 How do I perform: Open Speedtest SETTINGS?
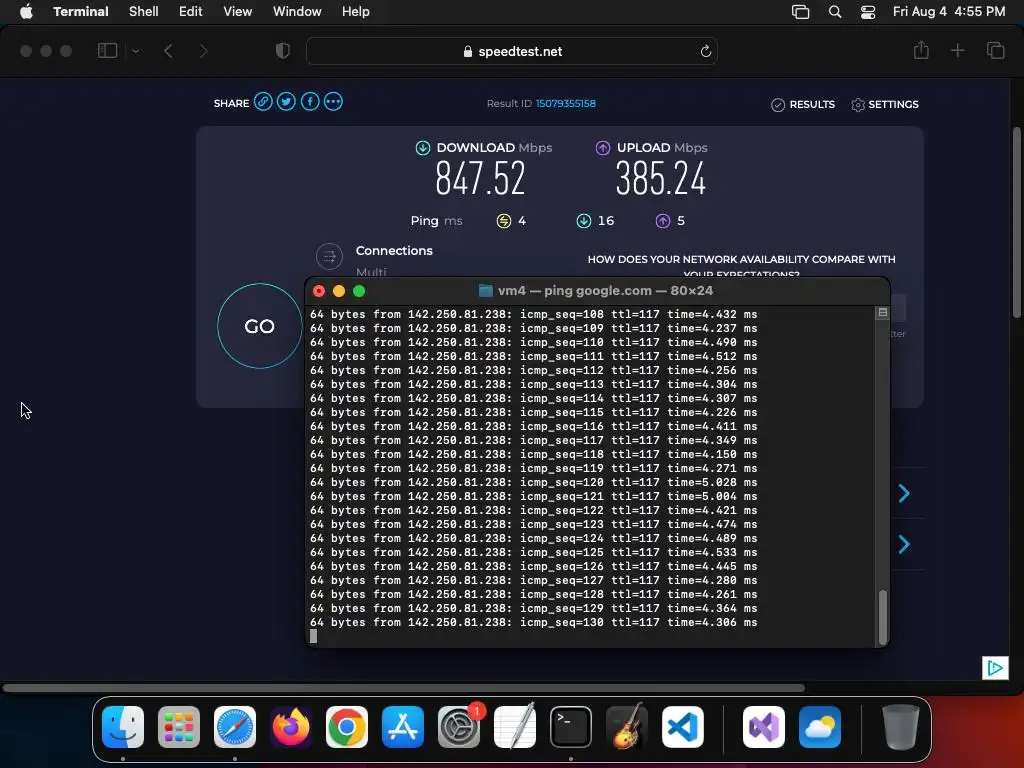(885, 104)
